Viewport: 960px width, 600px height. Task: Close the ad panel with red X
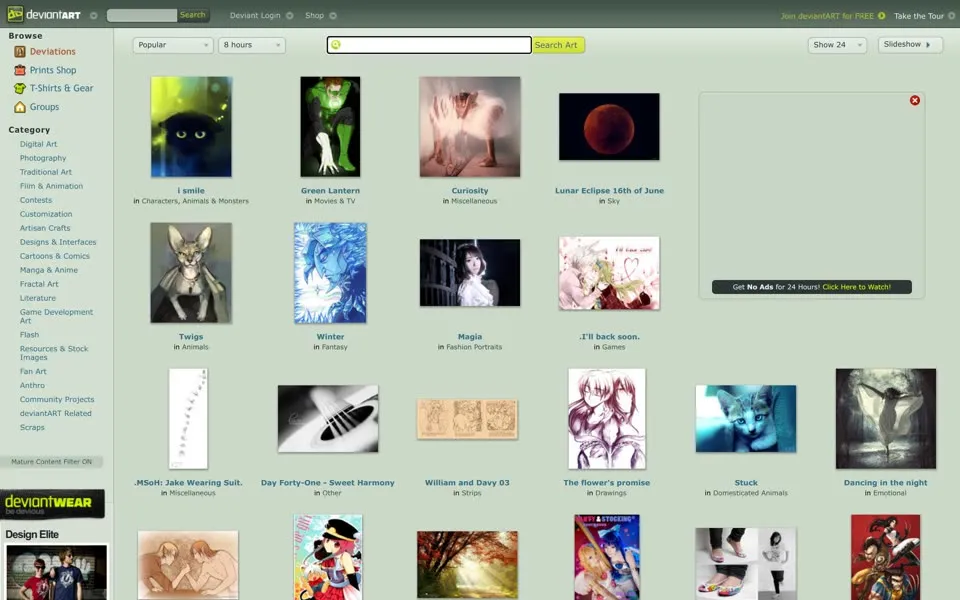(x=915, y=100)
